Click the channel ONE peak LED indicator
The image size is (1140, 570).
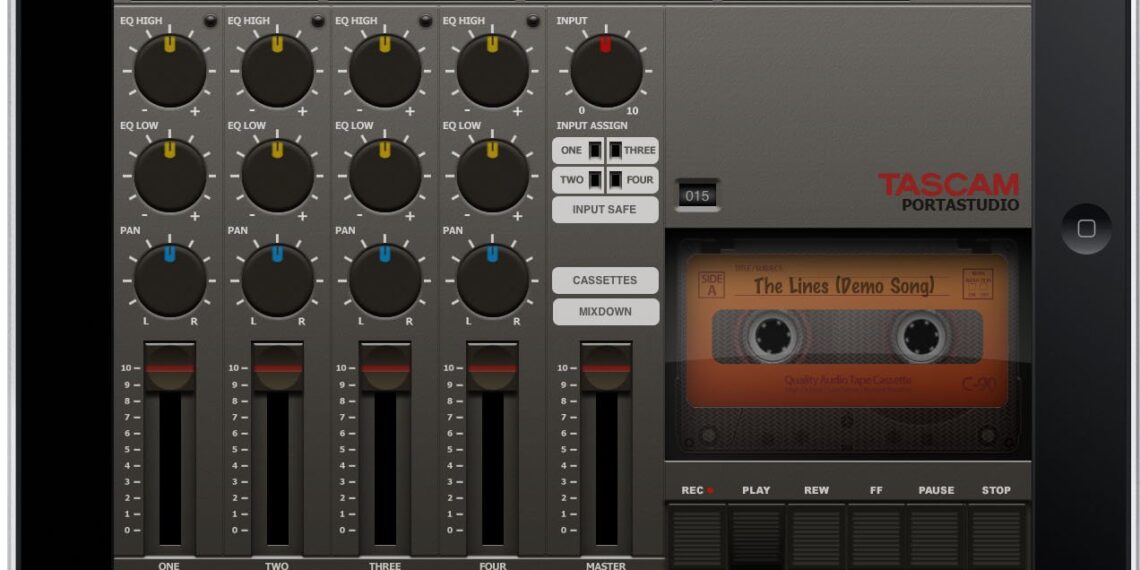210,21
